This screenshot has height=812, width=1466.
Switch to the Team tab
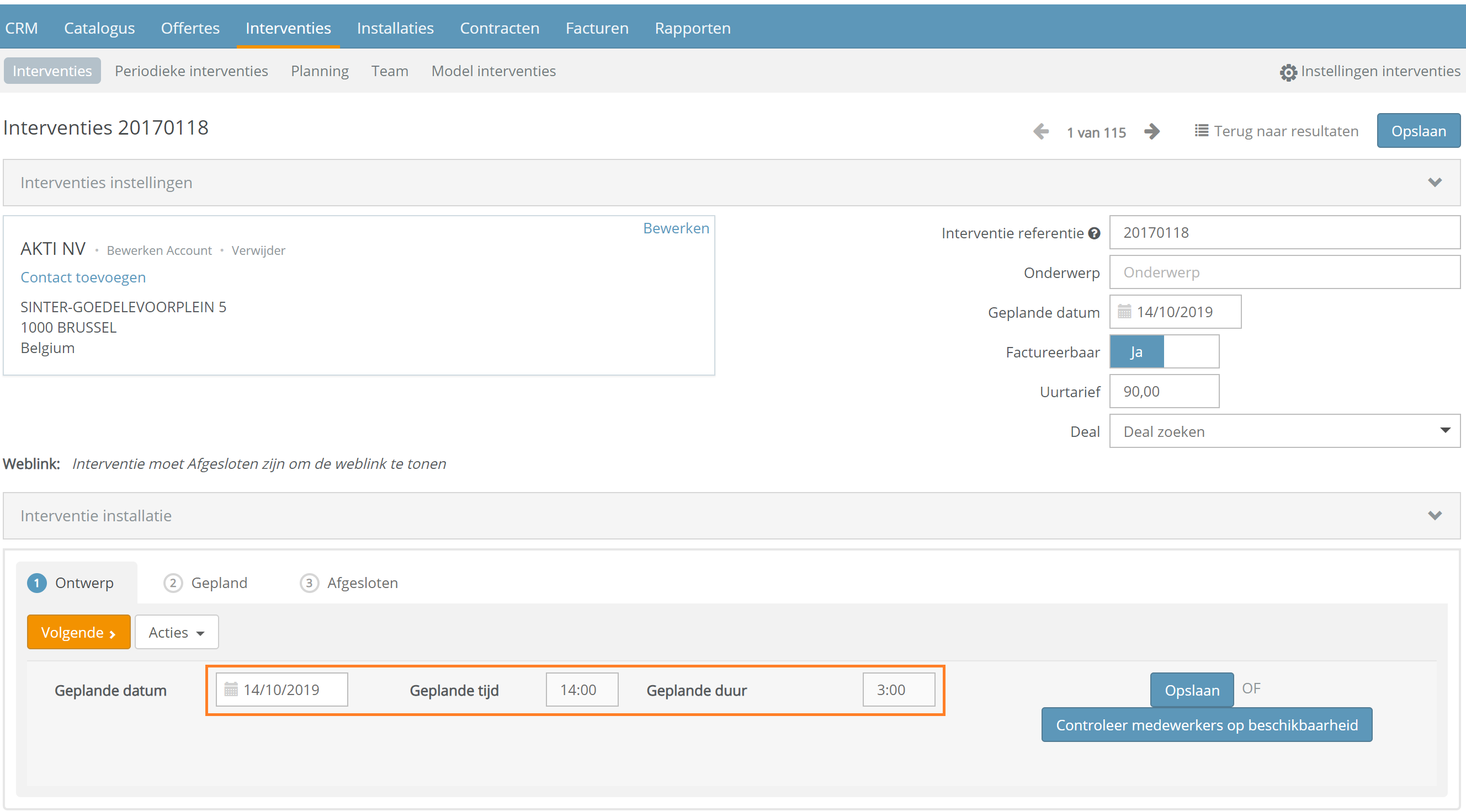(x=390, y=71)
